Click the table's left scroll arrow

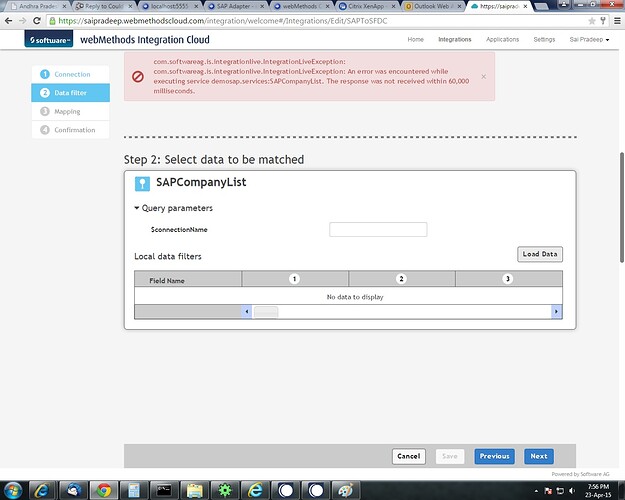tap(247, 311)
